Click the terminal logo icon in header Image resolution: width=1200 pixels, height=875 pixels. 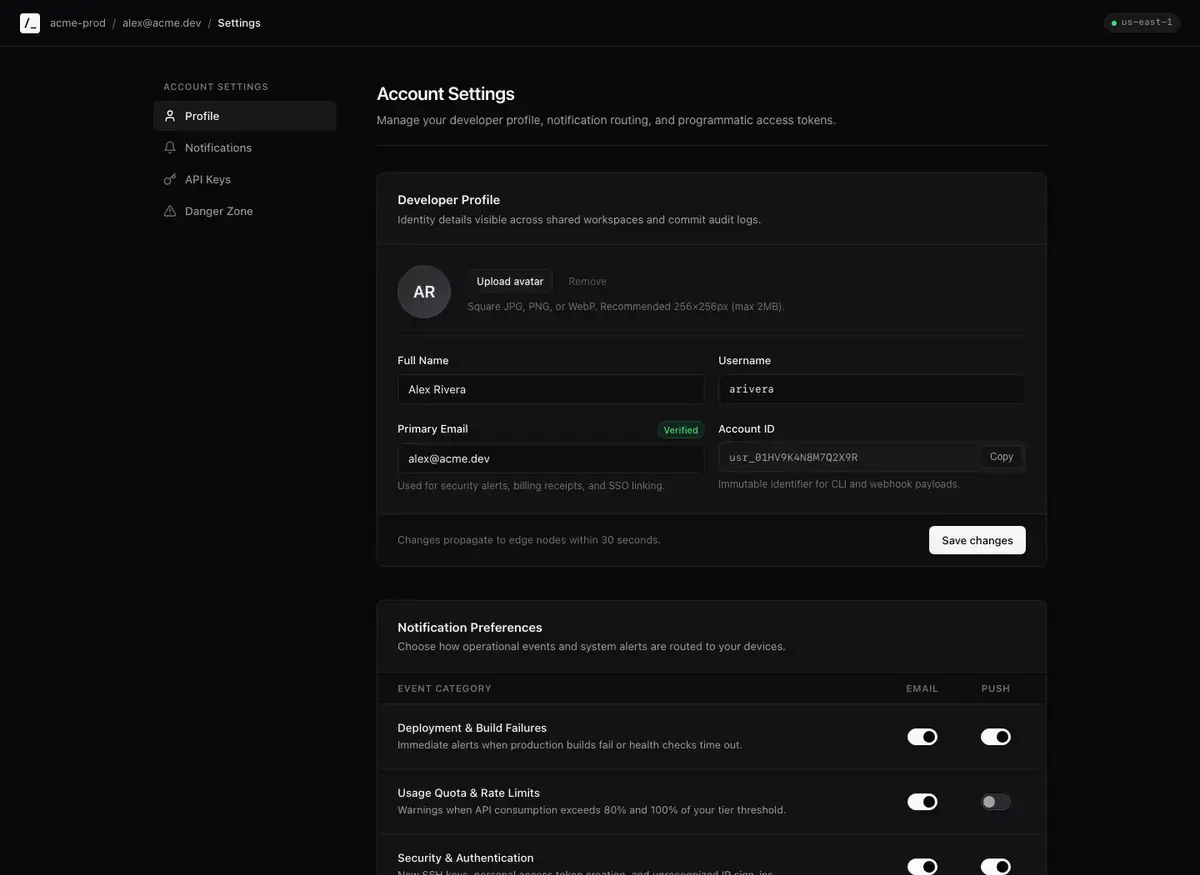coord(30,23)
